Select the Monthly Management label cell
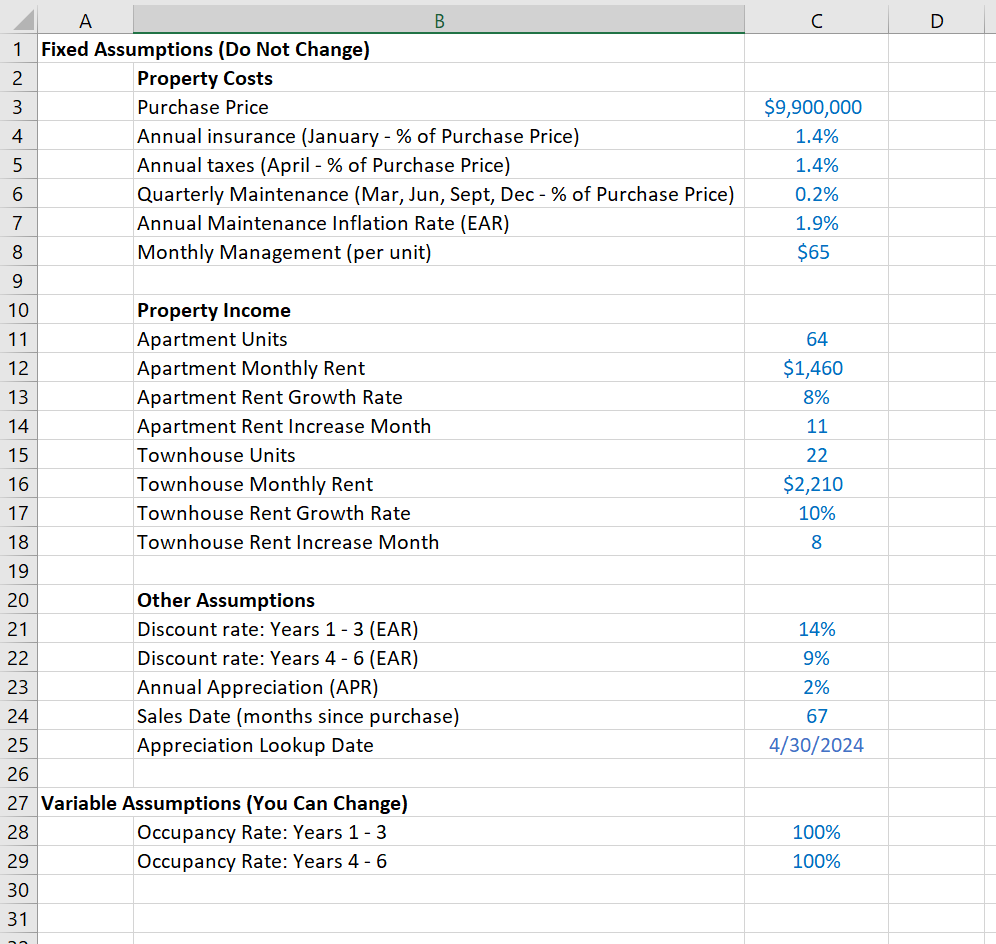The image size is (996, 944). (x=439, y=252)
